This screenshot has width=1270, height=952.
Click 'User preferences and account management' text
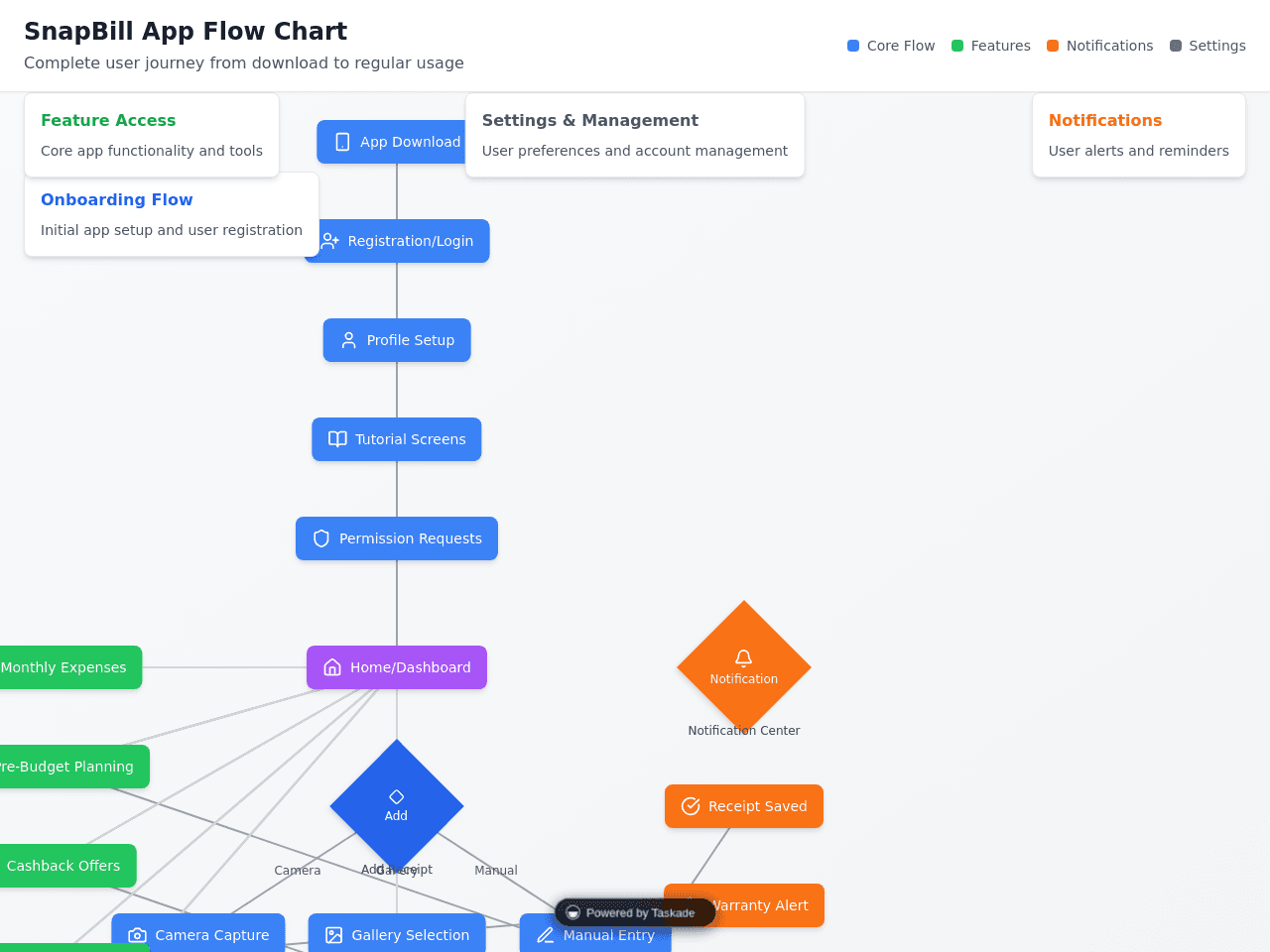click(635, 151)
